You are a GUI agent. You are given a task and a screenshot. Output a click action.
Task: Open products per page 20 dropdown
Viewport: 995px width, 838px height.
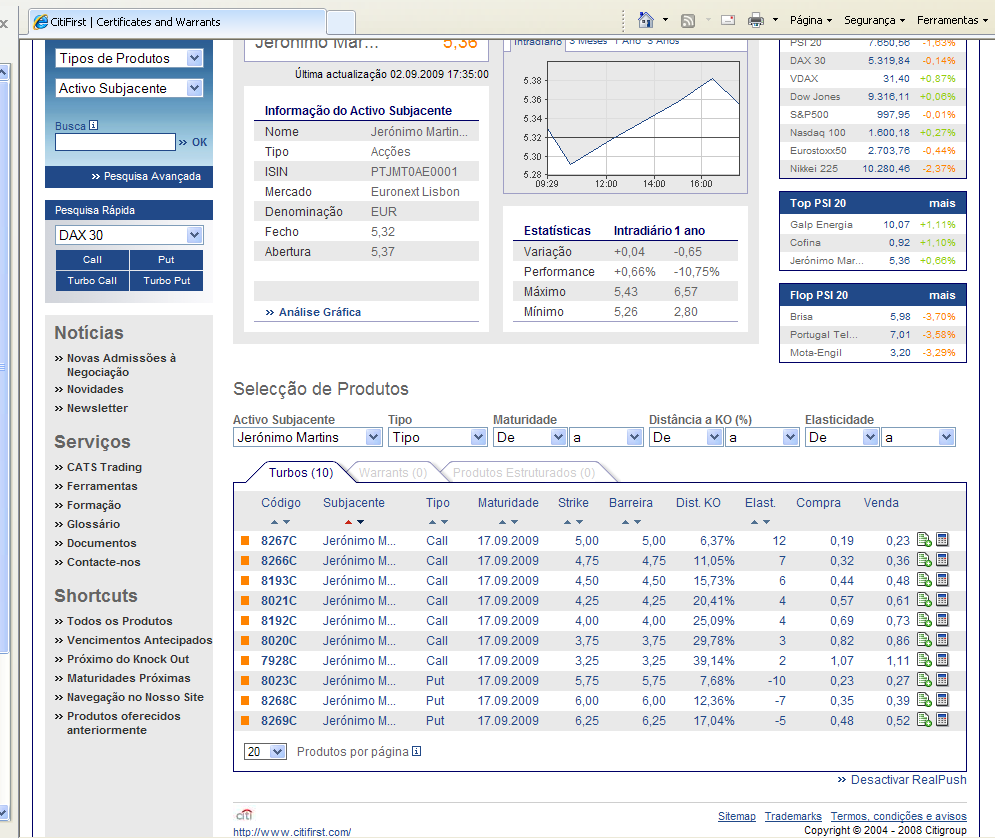[x=265, y=752]
